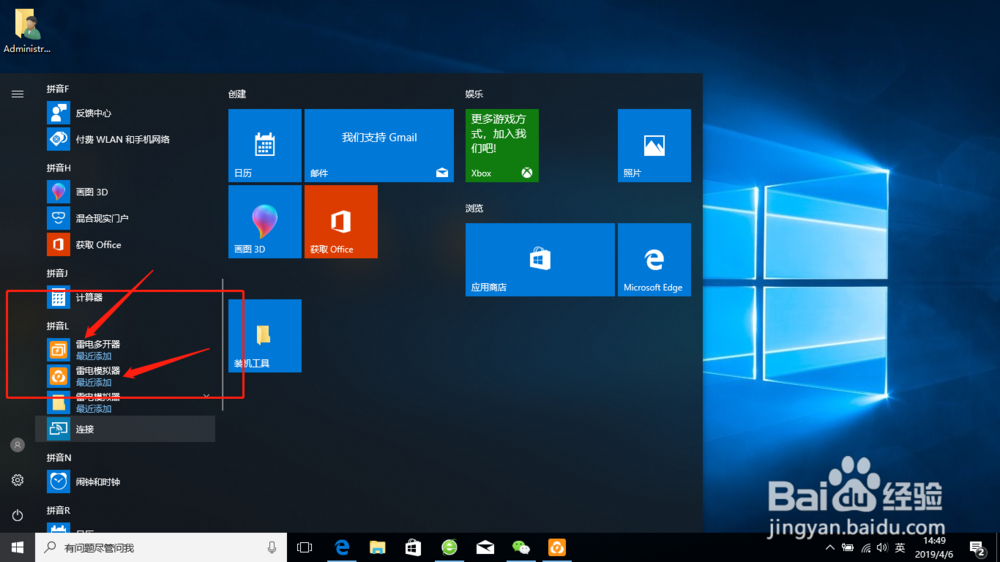Viewport: 1000px width, 562px height.
Task: Switch the 英 input method indicator
Action: coord(900,547)
